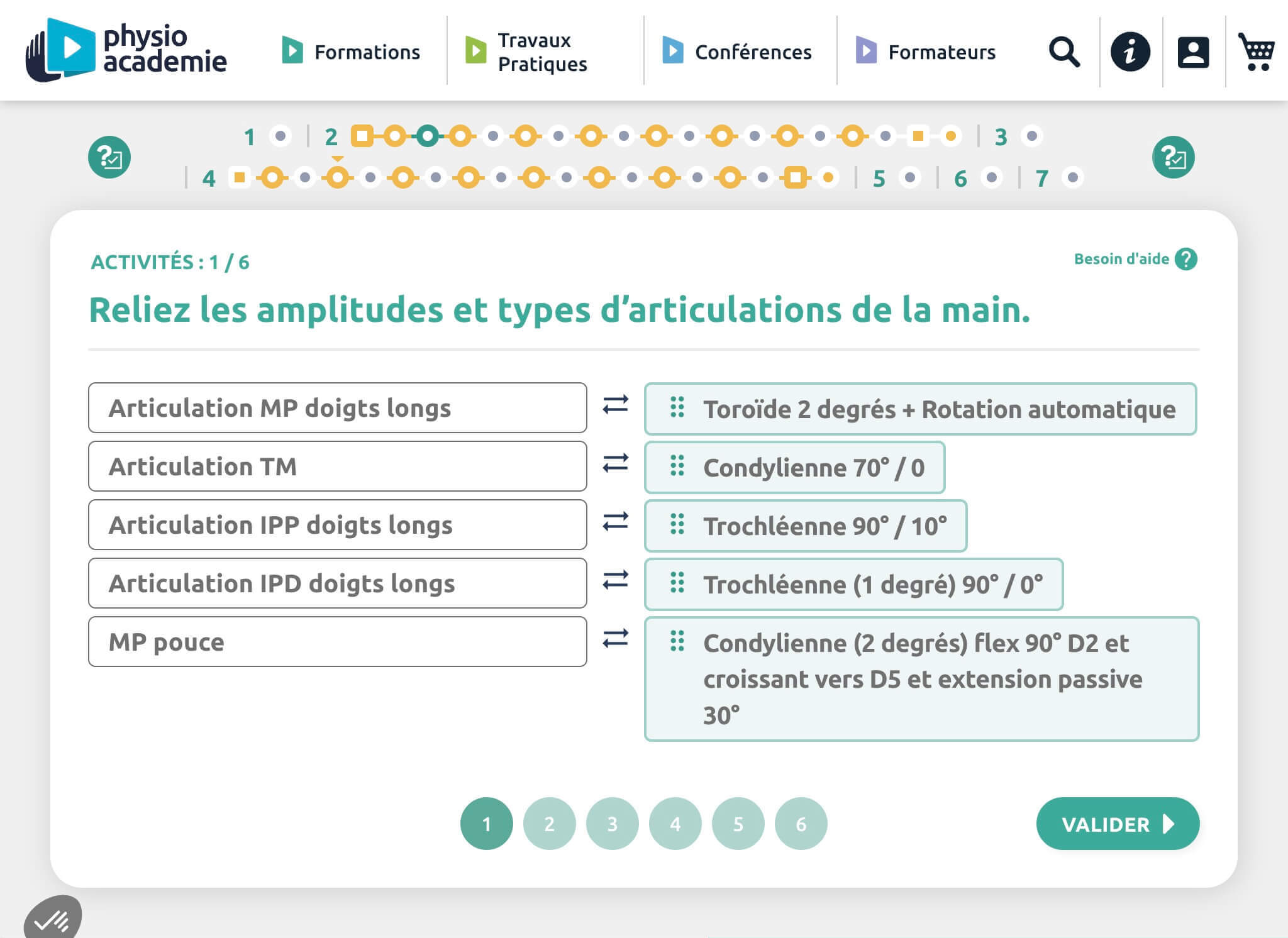Click the VALIDER button

(1118, 824)
